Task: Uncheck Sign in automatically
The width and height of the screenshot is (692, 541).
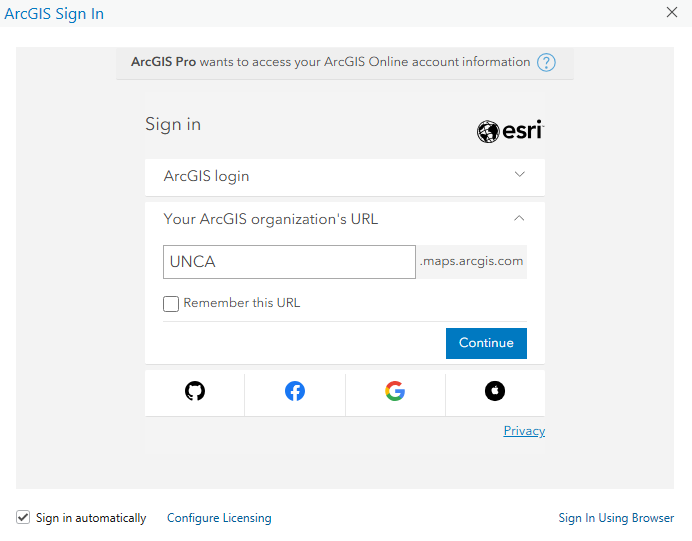Action: (x=23, y=517)
